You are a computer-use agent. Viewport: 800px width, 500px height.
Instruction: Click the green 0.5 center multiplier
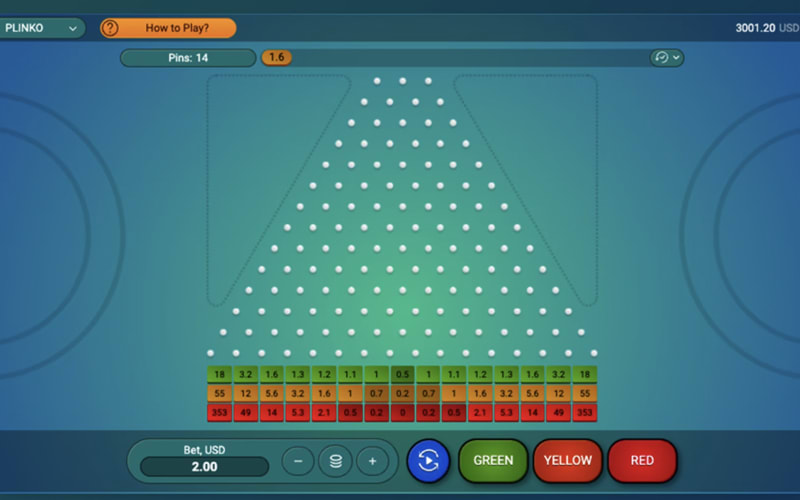pos(403,374)
